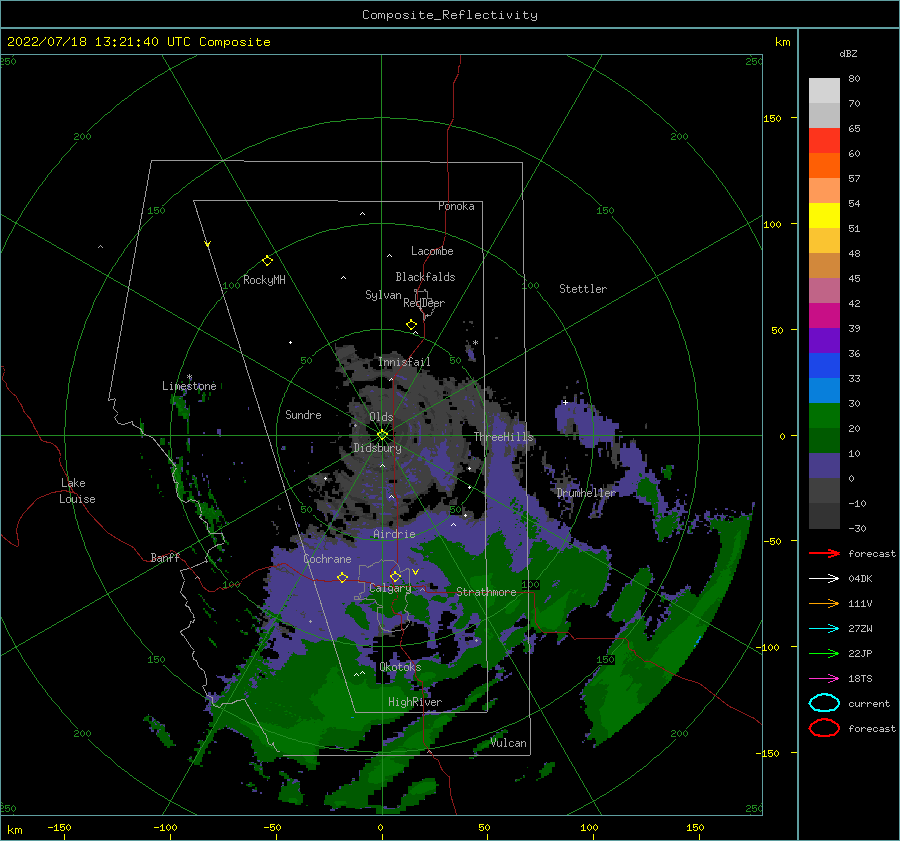Click the dBZ legend heading
The height and width of the screenshot is (841, 900).
pos(848,53)
